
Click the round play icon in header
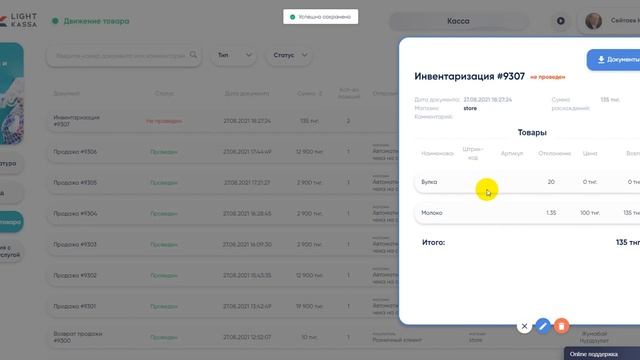tap(561, 21)
